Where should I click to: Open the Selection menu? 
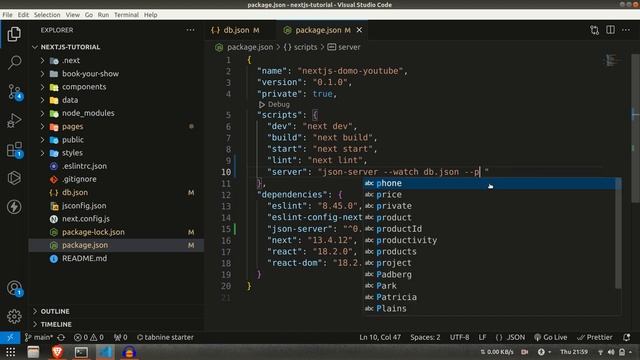[x=47, y=15]
